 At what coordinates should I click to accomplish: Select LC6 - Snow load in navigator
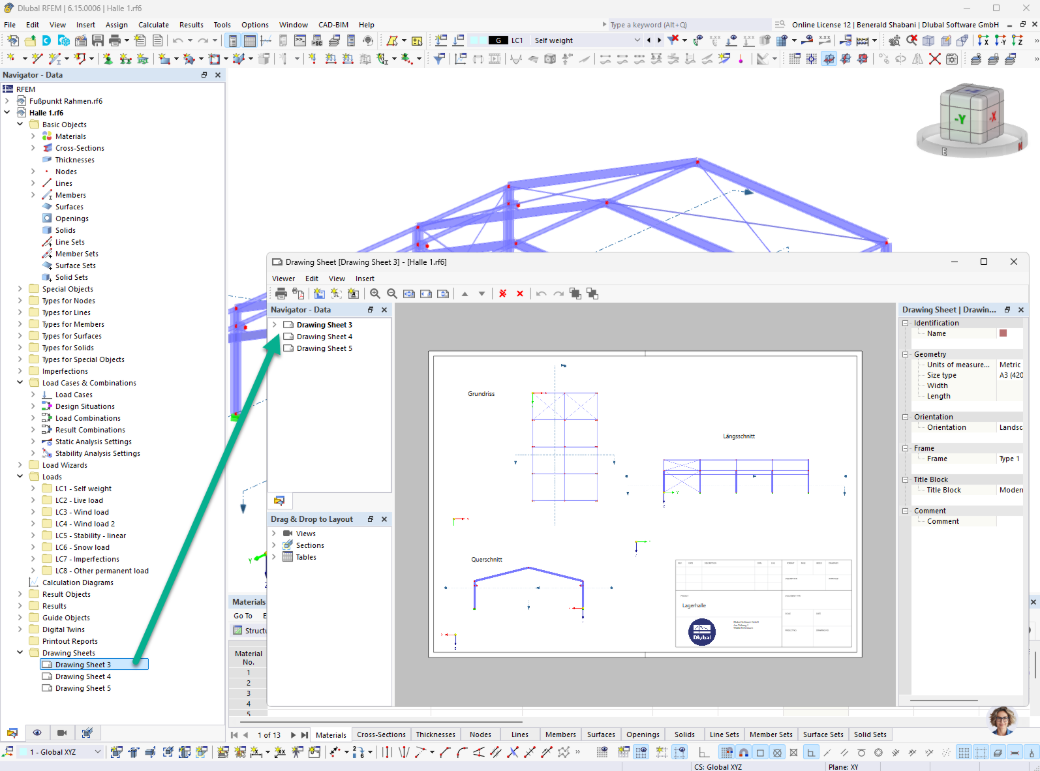[82, 547]
